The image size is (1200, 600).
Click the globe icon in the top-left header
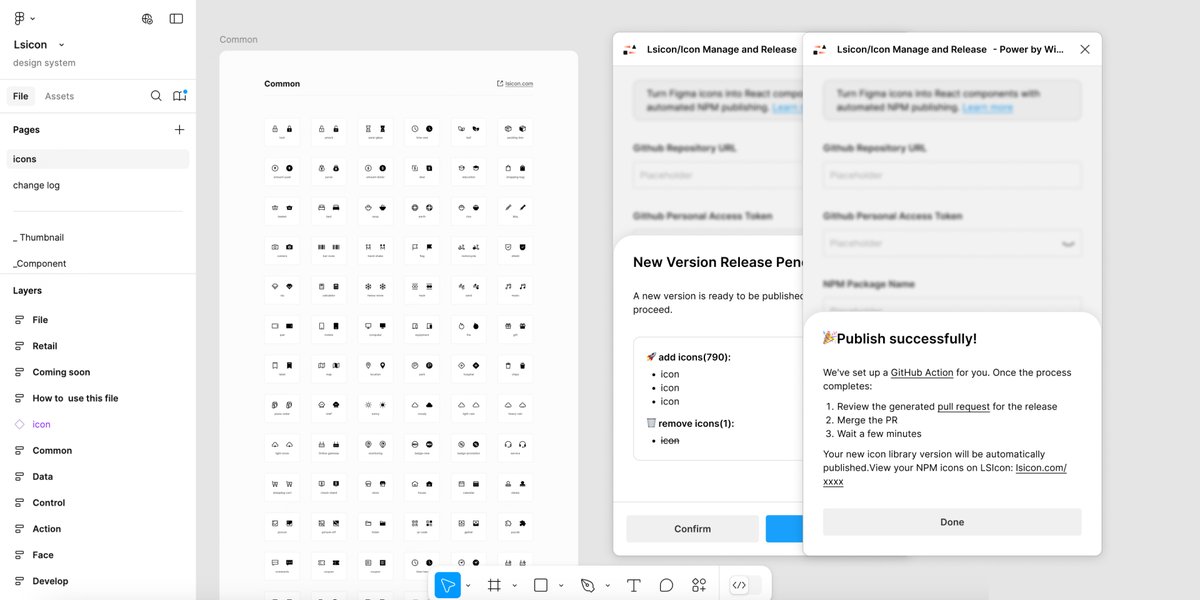(147, 18)
